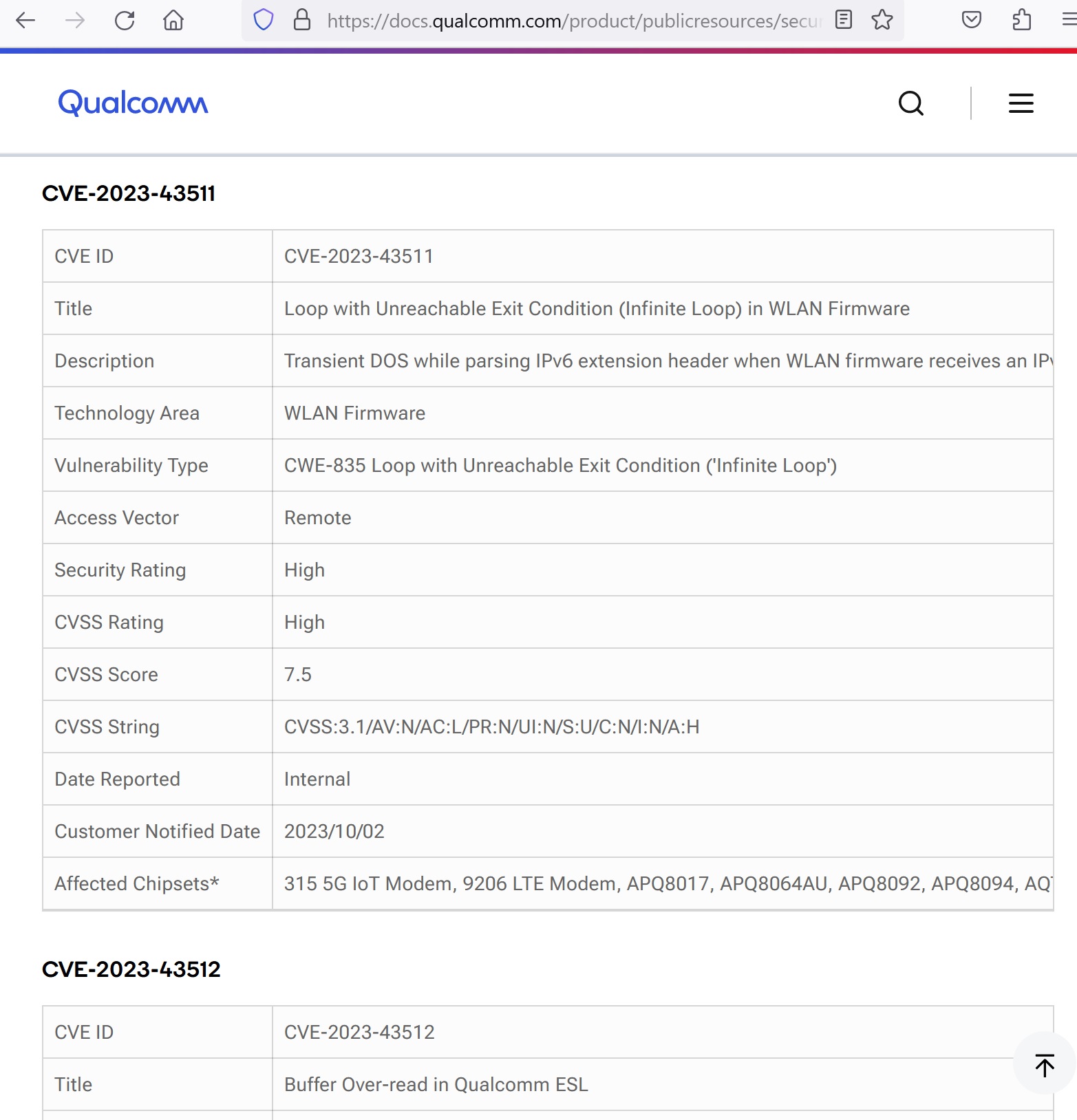Select the 2023/10/02 notified date
Image resolution: width=1077 pixels, height=1120 pixels.
[x=334, y=831]
